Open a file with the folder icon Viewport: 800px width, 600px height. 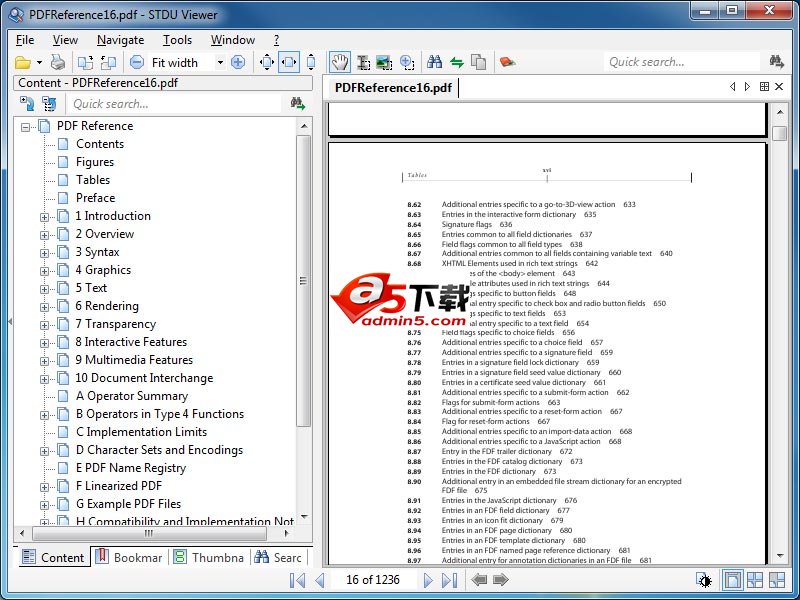tap(22, 63)
